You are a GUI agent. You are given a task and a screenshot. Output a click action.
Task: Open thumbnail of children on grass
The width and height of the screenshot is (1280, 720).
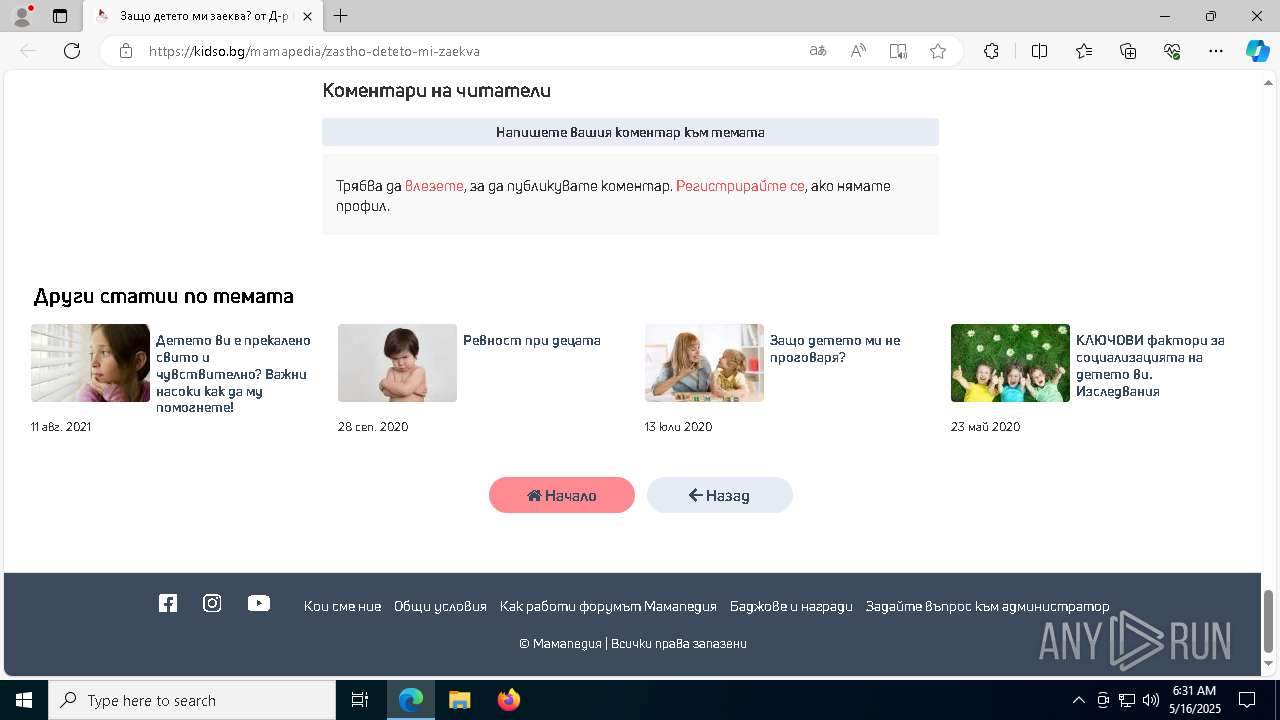1010,363
